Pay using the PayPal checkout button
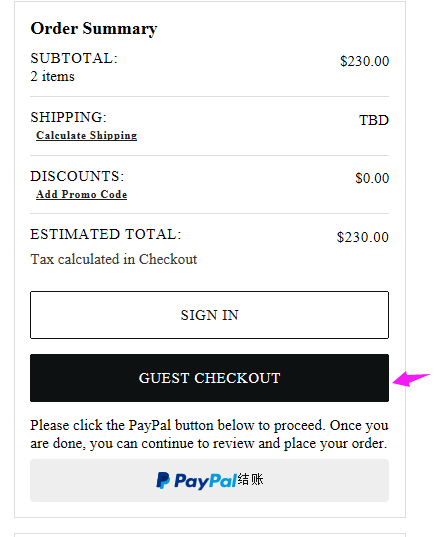This screenshot has width=440, height=537. coord(210,480)
